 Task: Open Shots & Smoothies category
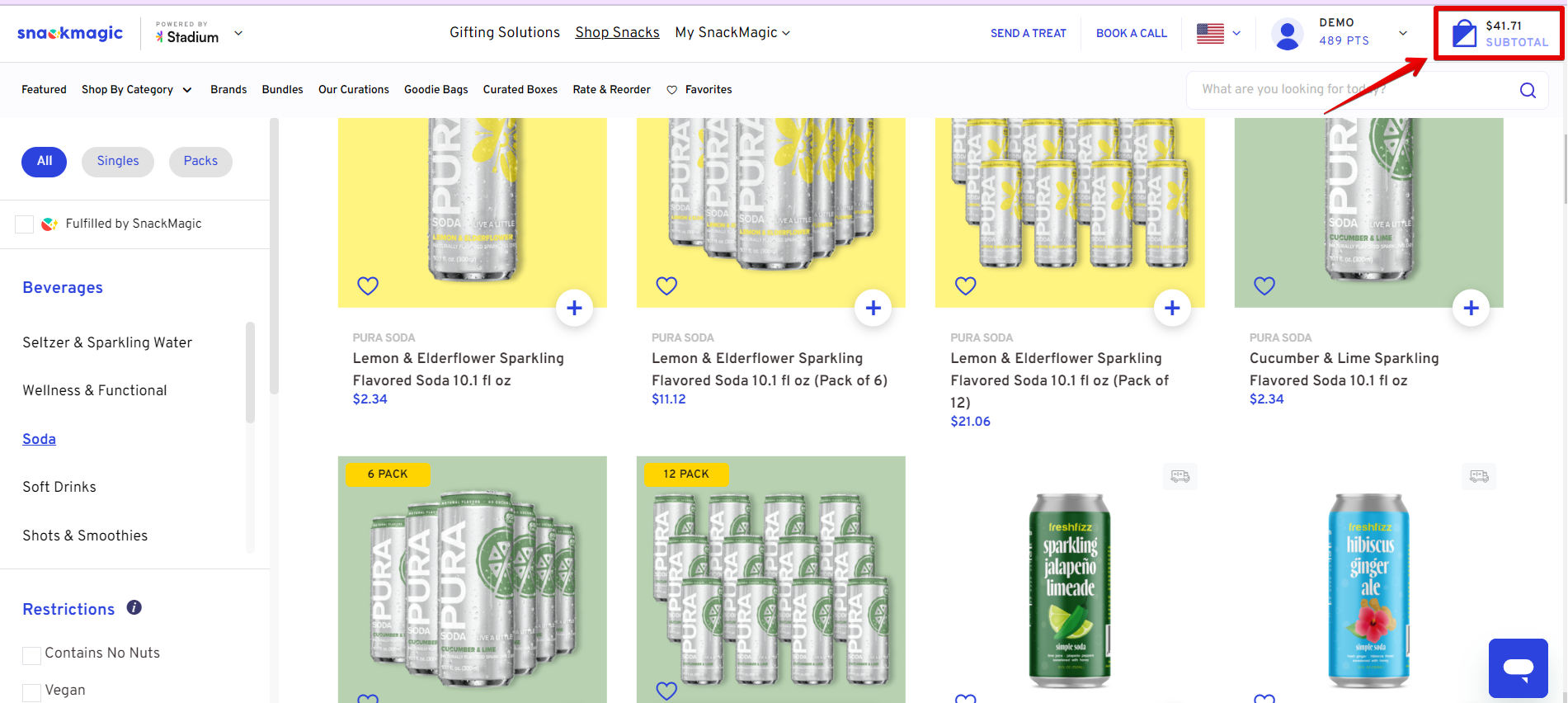tap(85, 536)
